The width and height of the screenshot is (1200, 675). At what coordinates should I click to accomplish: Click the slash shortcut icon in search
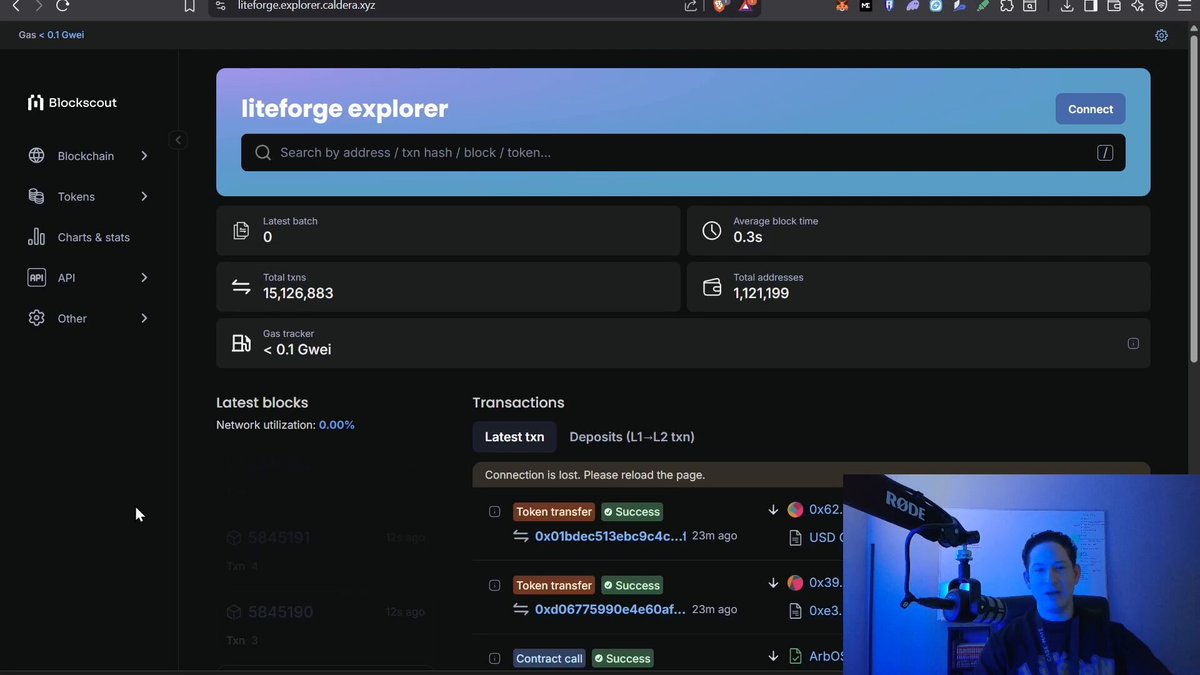(x=1105, y=152)
